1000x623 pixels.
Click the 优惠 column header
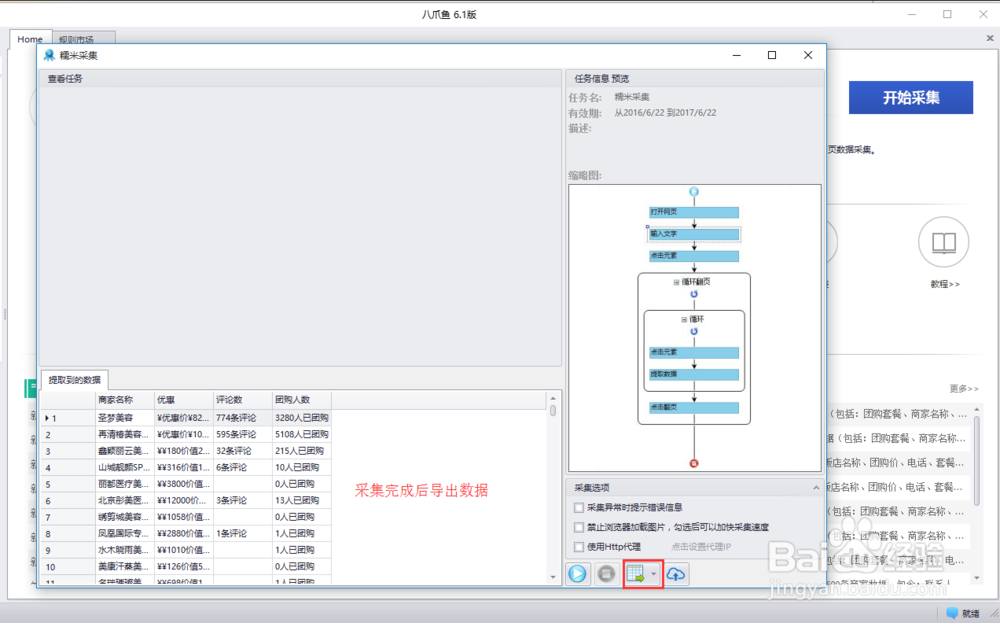(184, 400)
